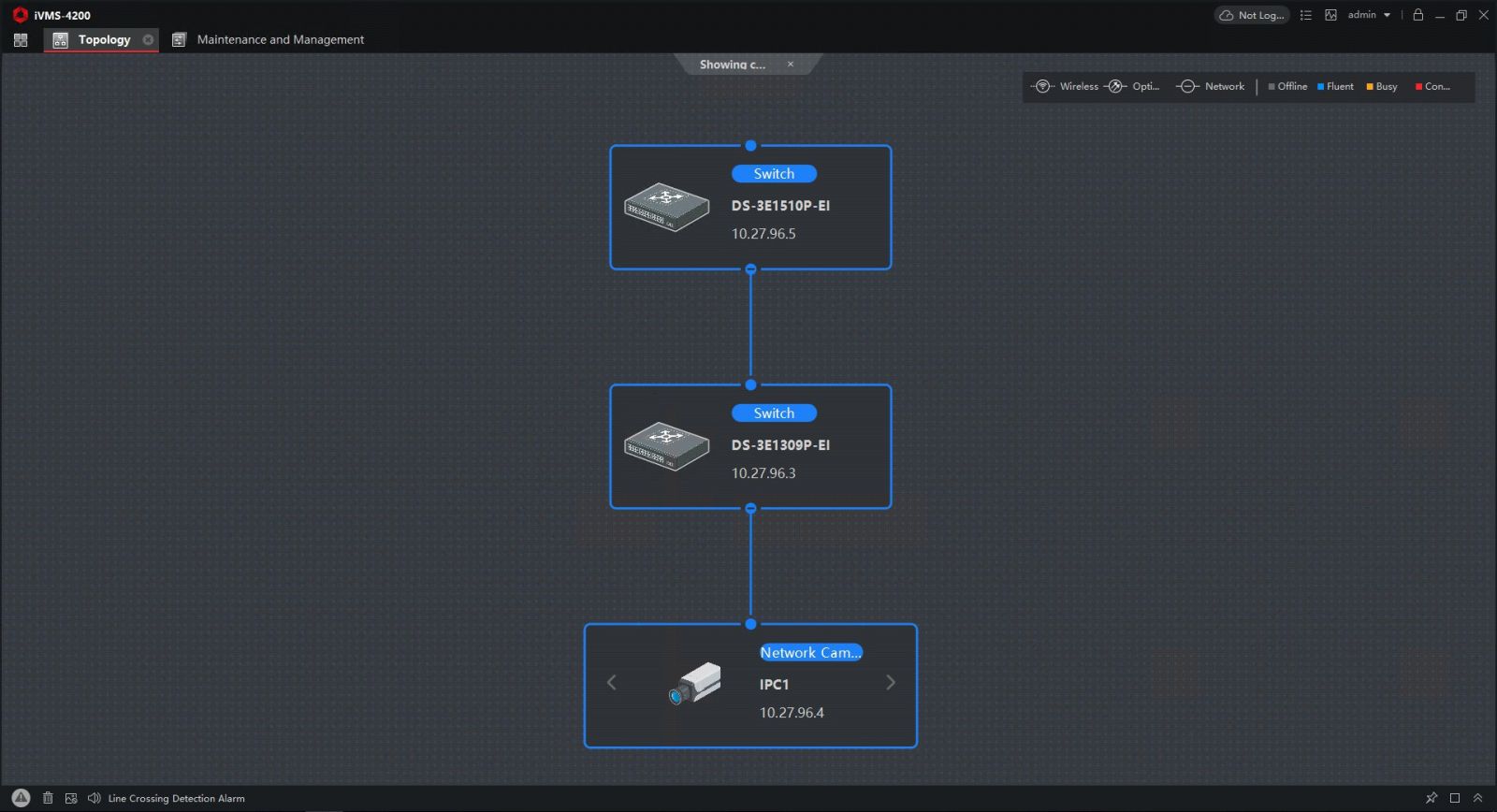Clear alarms with the trash icon
1497x812 pixels.
48,798
